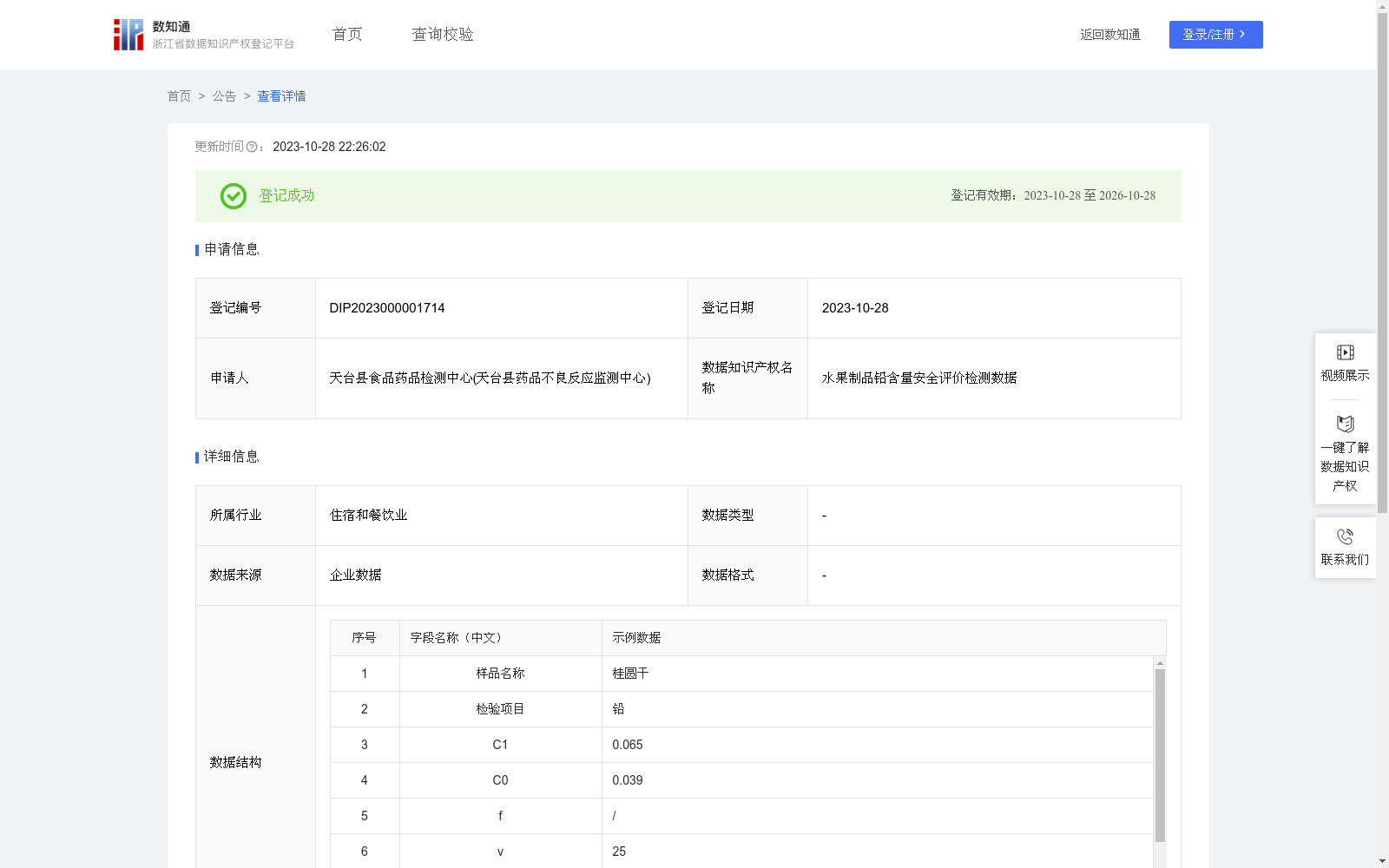
Task: Open the 返回数知通 link
Action: click(1110, 34)
